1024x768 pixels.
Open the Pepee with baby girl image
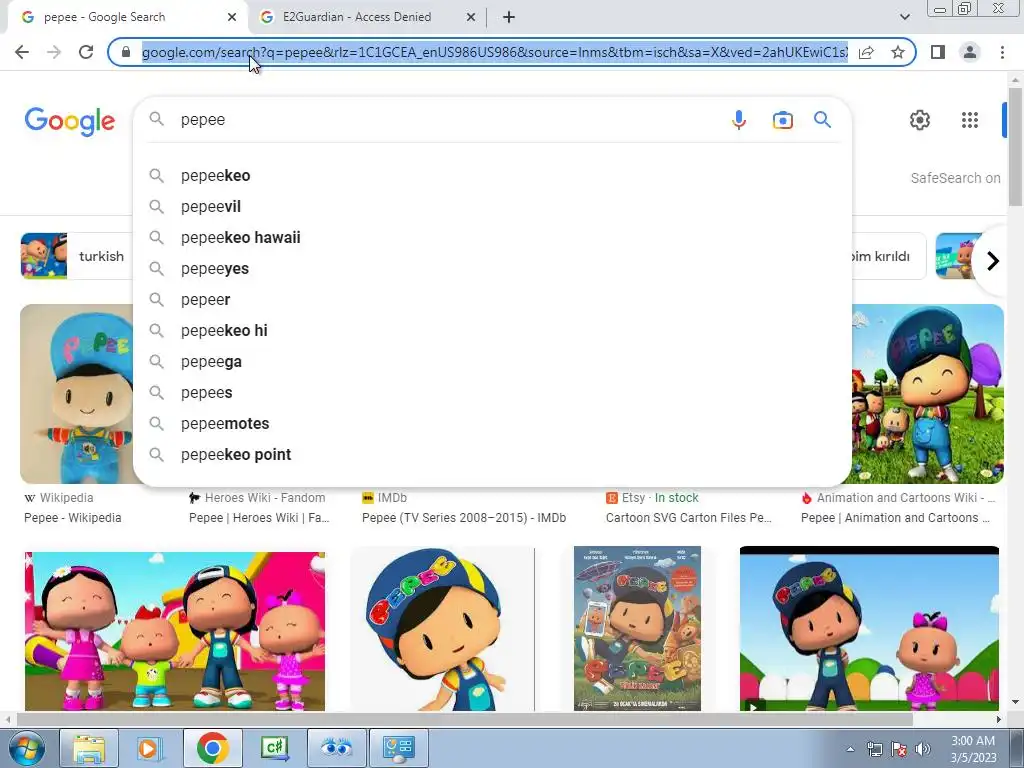click(x=869, y=628)
